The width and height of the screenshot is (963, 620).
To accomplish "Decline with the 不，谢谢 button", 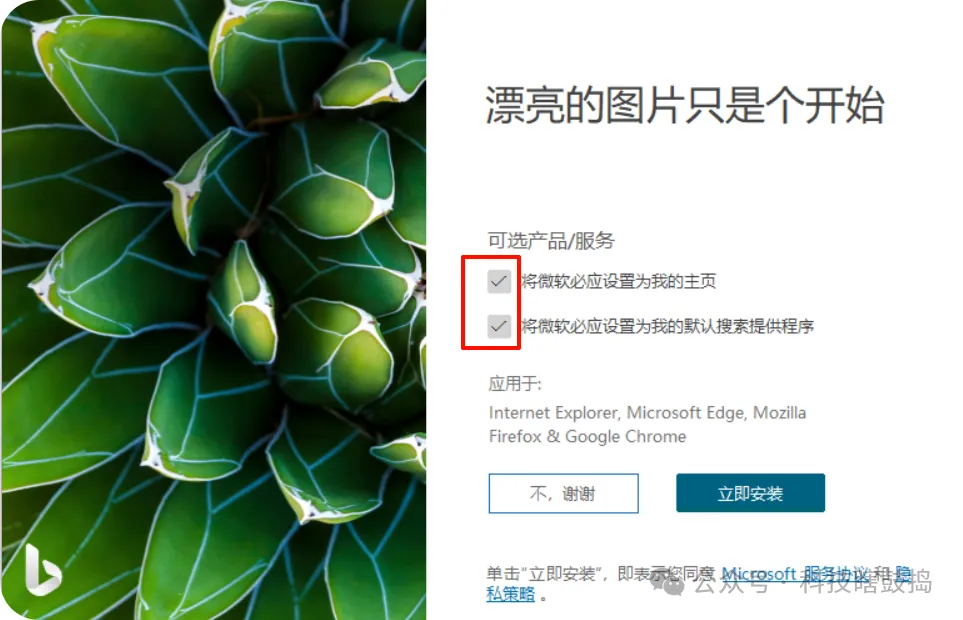I will point(563,493).
